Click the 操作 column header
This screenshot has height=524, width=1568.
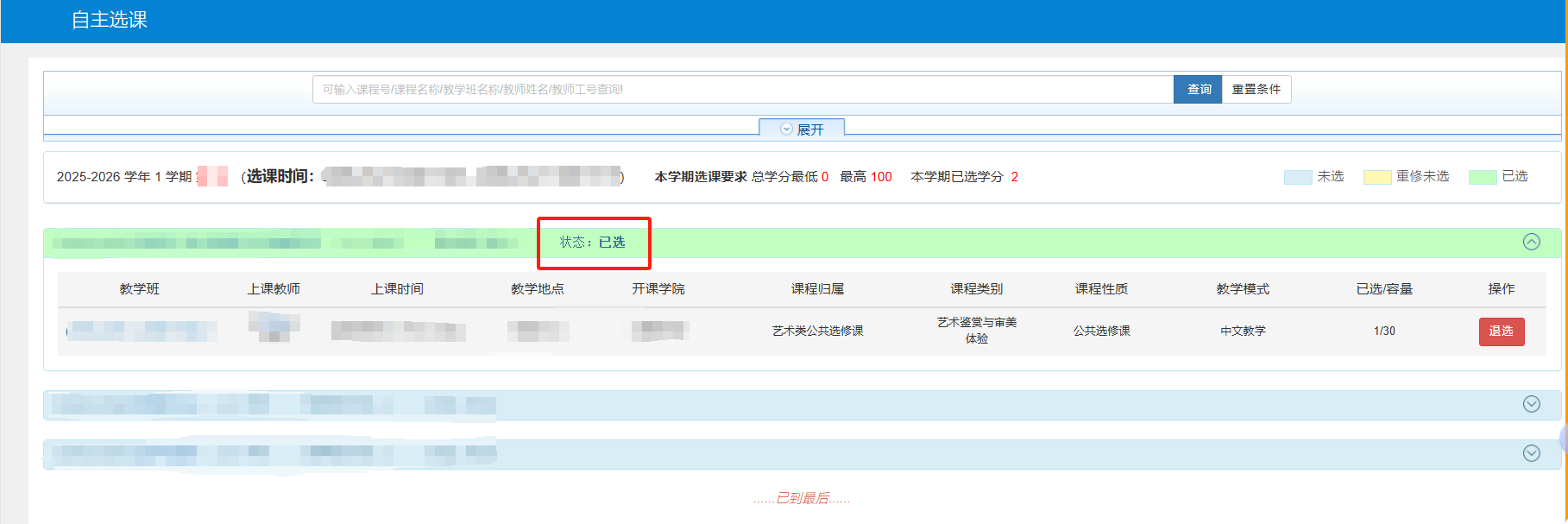[x=1501, y=289]
